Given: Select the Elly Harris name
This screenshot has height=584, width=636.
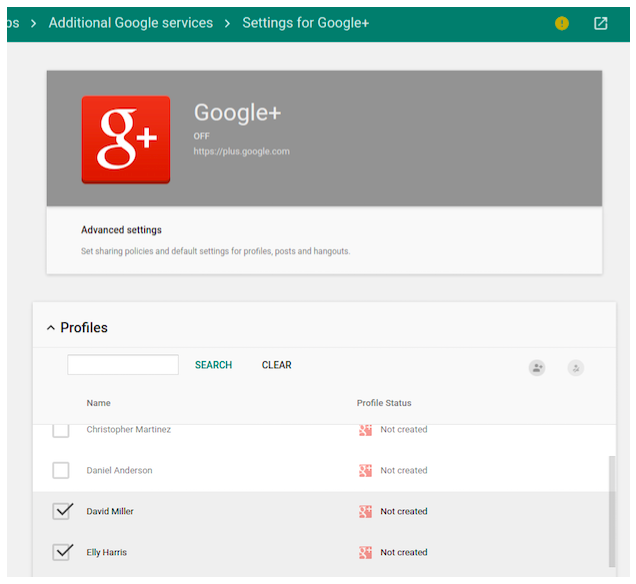Looking at the screenshot, I should [x=107, y=552].
